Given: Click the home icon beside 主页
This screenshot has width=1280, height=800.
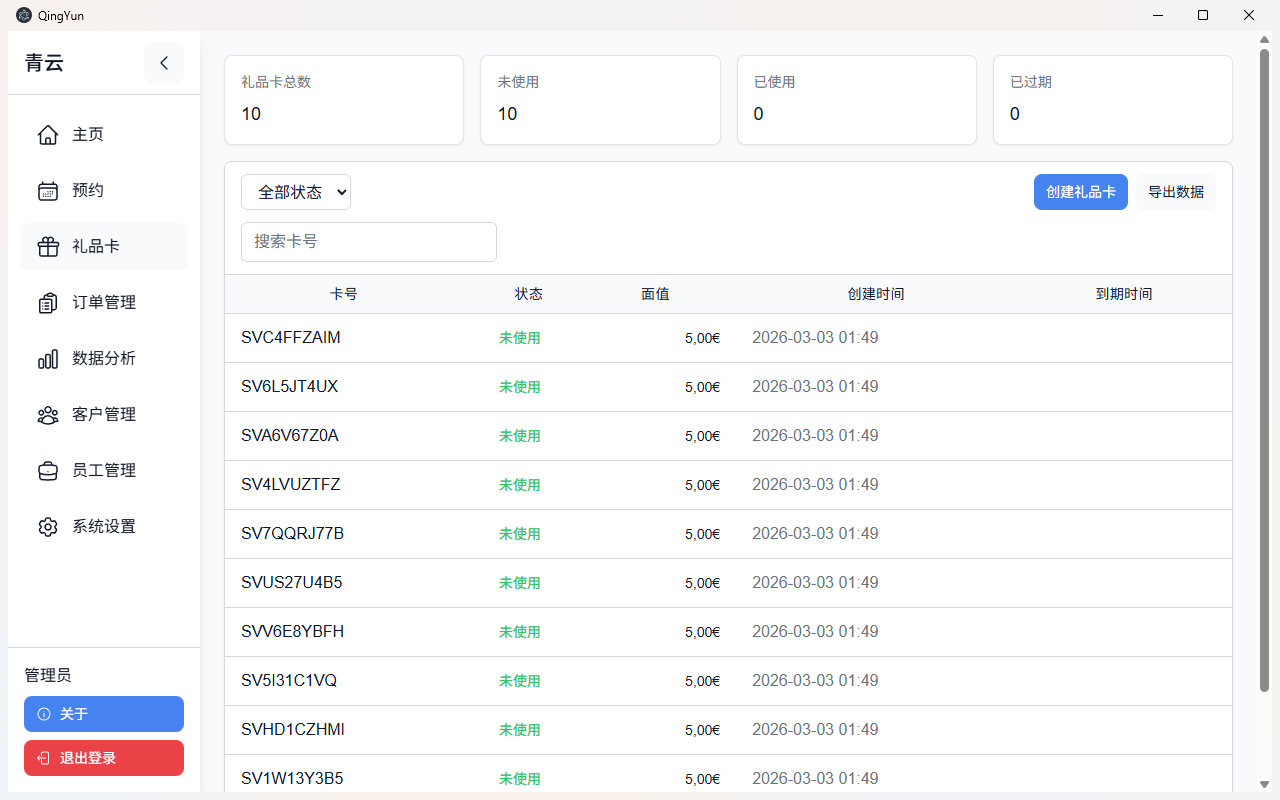Looking at the screenshot, I should [48, 135].
